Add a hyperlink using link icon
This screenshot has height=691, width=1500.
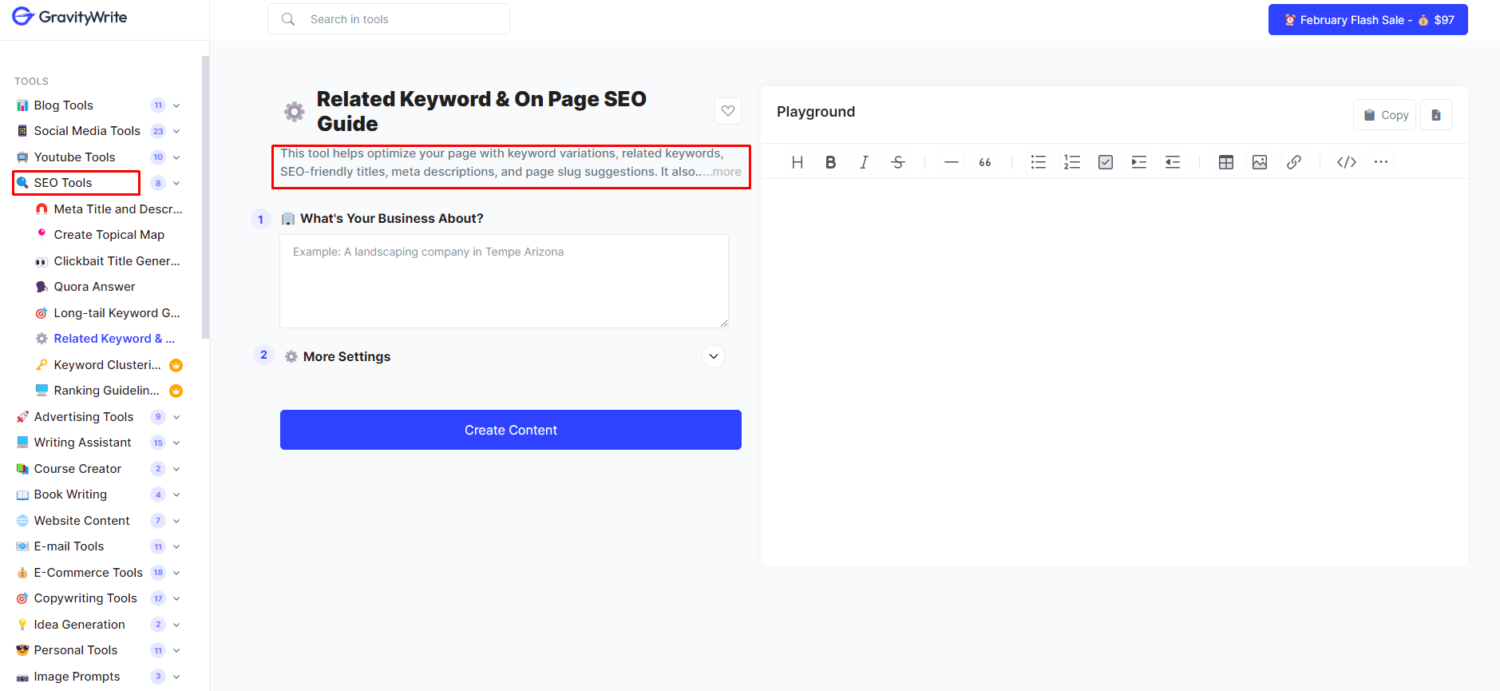coord(1294,162)
